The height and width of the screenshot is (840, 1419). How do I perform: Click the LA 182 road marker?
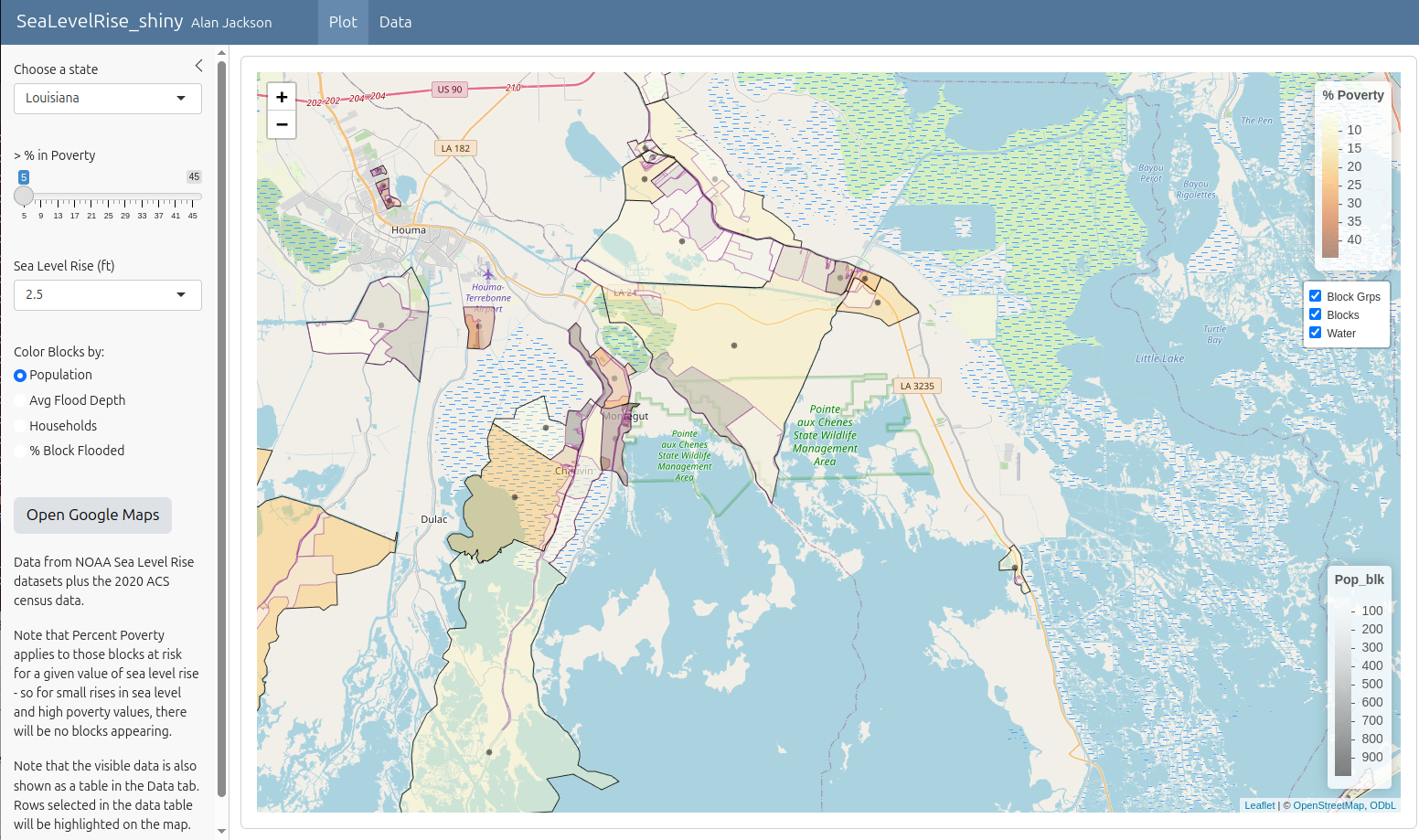click(455, 148)
